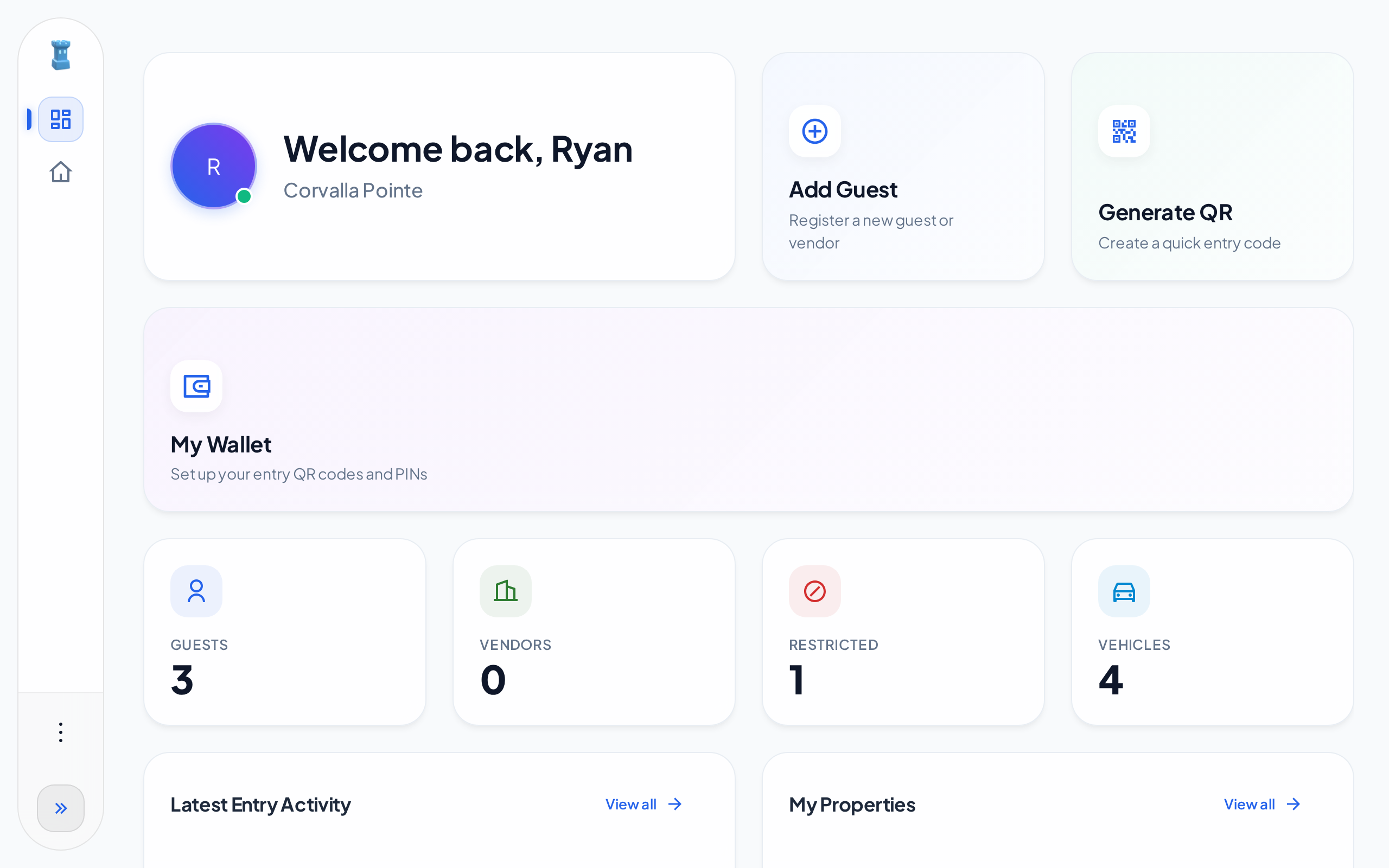Click the My Properties heading
The image size is (1389, 868).
852,805
